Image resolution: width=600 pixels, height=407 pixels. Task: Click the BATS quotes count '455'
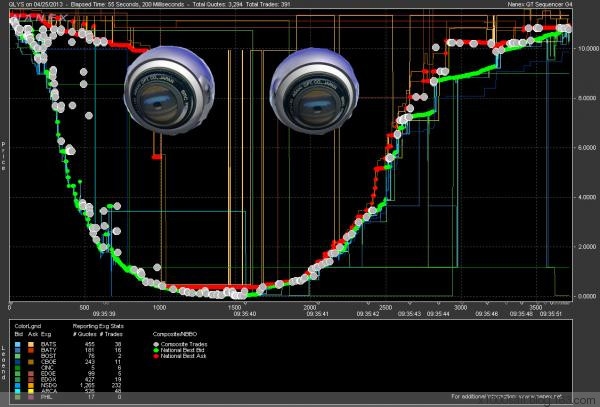point(89,344)
